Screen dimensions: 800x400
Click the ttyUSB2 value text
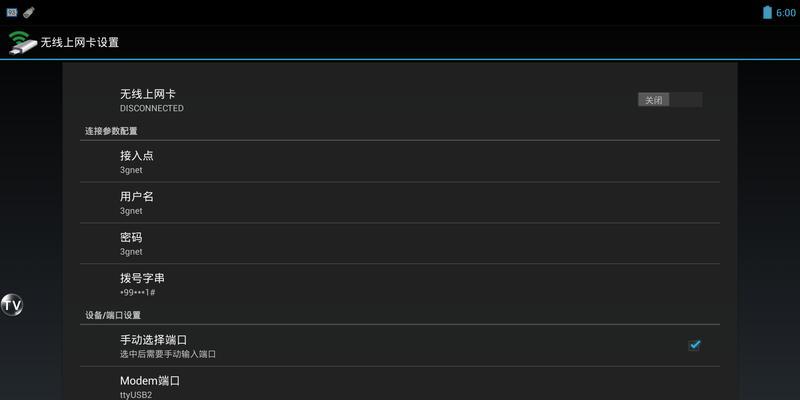(136, 395)
